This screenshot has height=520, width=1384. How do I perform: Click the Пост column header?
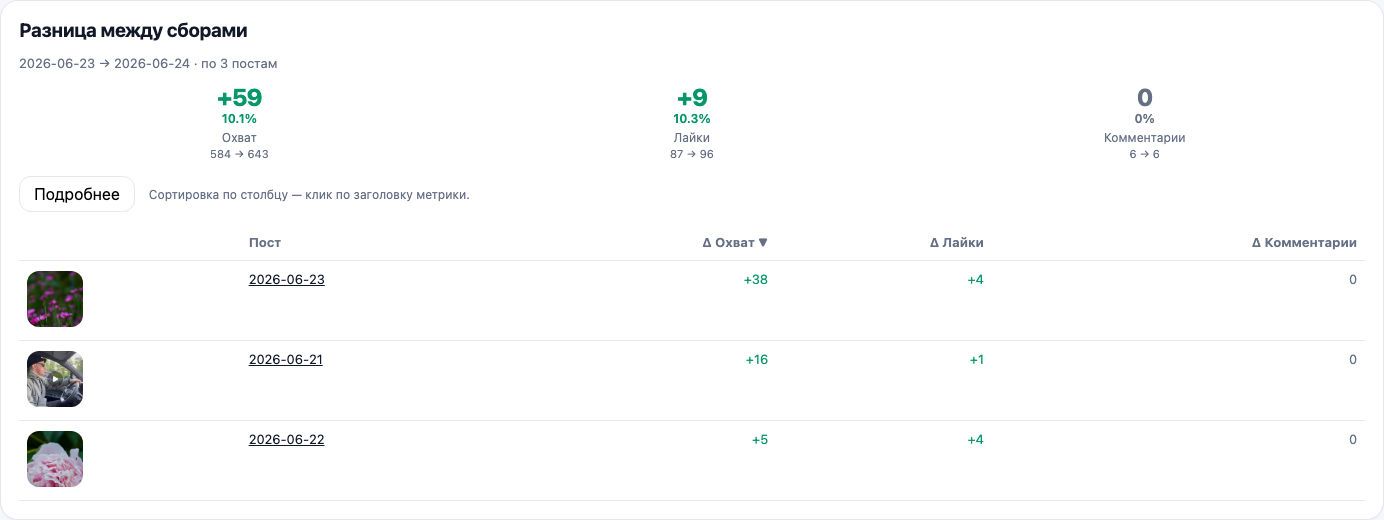tap(265, 242)
